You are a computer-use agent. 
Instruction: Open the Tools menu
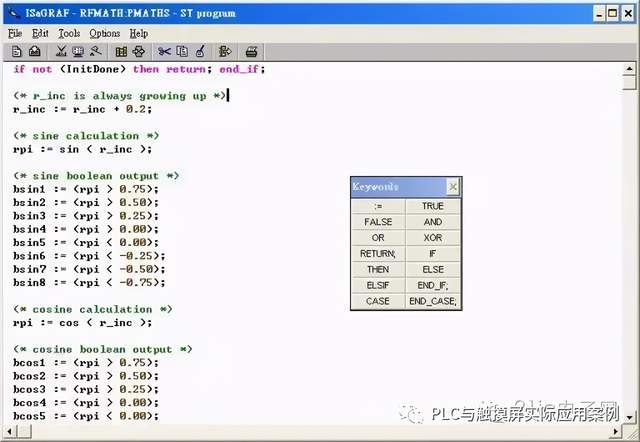[69, 33]
